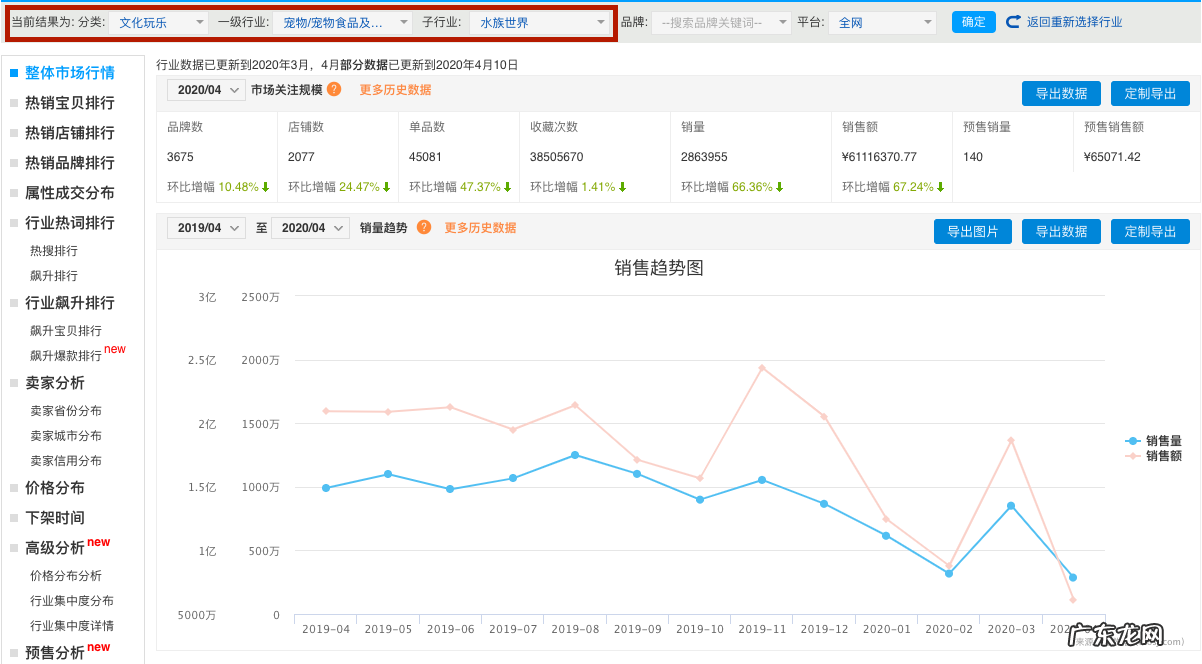
Task: Click the square icon beside 卖家分析
Action: tap(14, 382)
